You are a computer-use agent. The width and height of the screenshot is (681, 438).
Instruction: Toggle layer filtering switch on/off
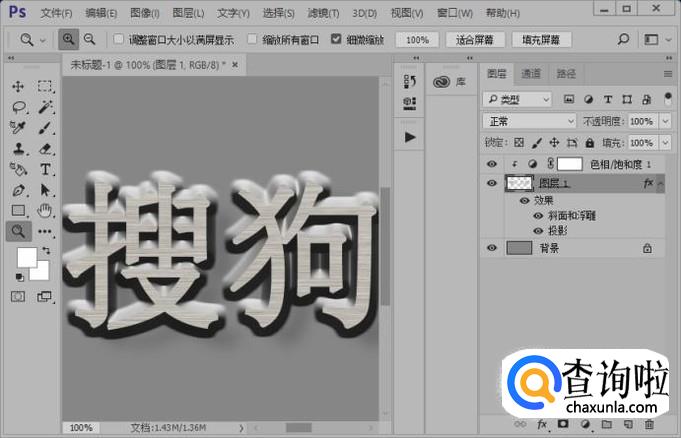tap(668, 98)
